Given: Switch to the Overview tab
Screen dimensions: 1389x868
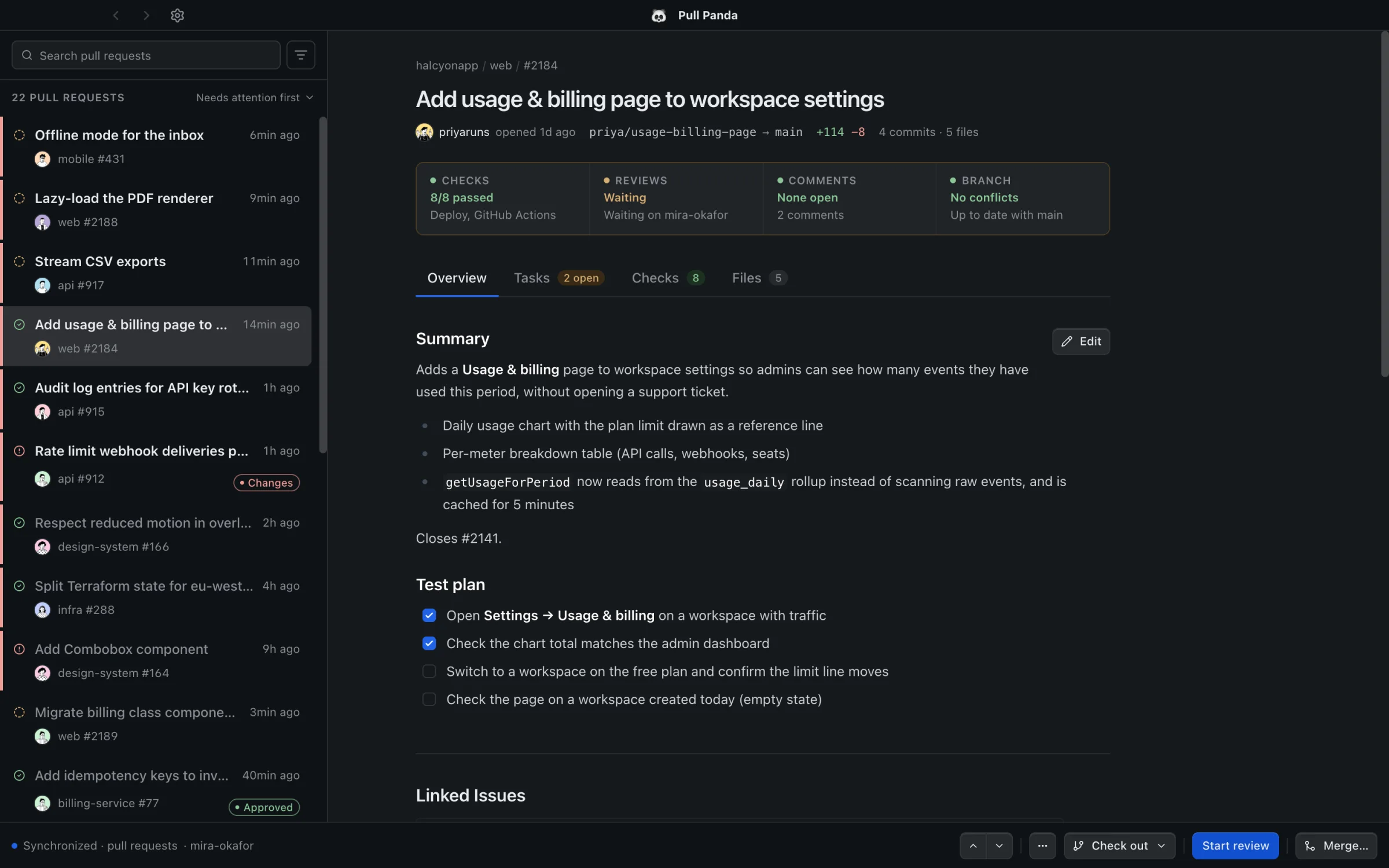Looking at the screenshot, I should tap(457, 278).
